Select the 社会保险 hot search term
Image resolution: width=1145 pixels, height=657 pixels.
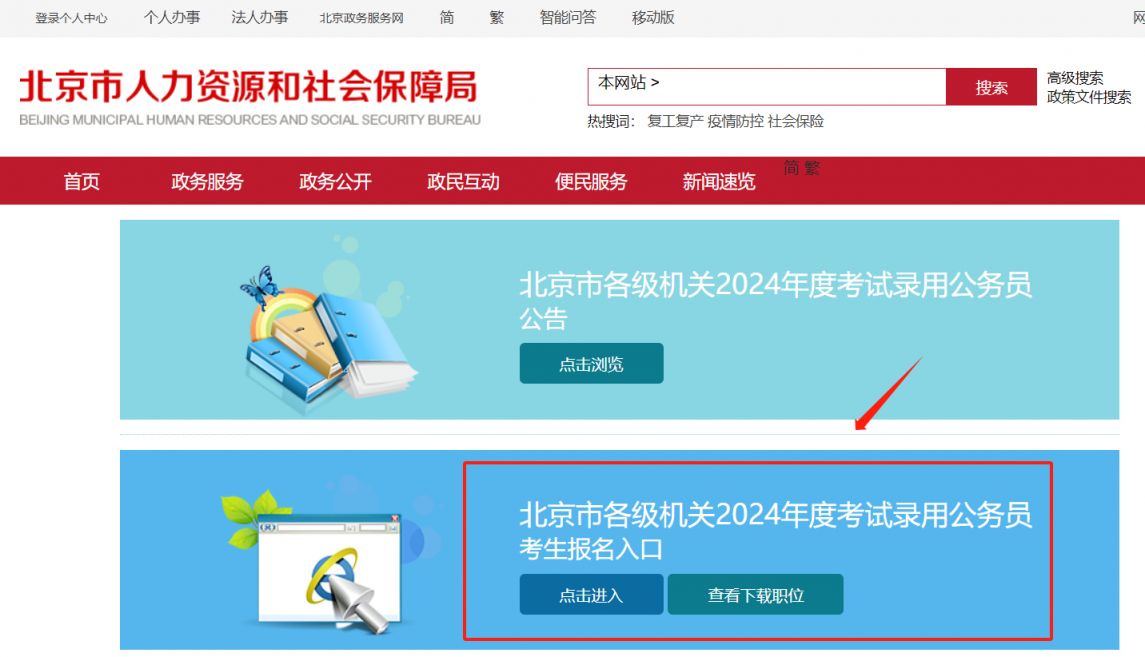pos(795,121)
